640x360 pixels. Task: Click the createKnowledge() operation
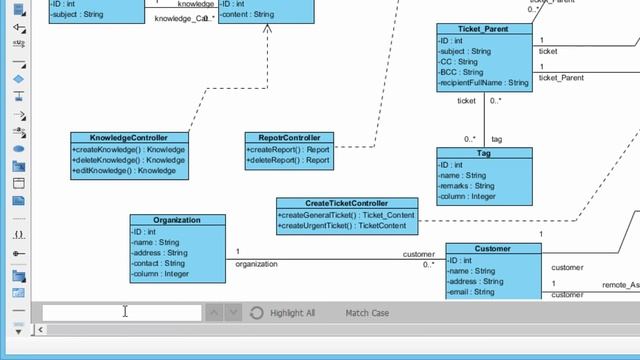[x=129, y=150]
